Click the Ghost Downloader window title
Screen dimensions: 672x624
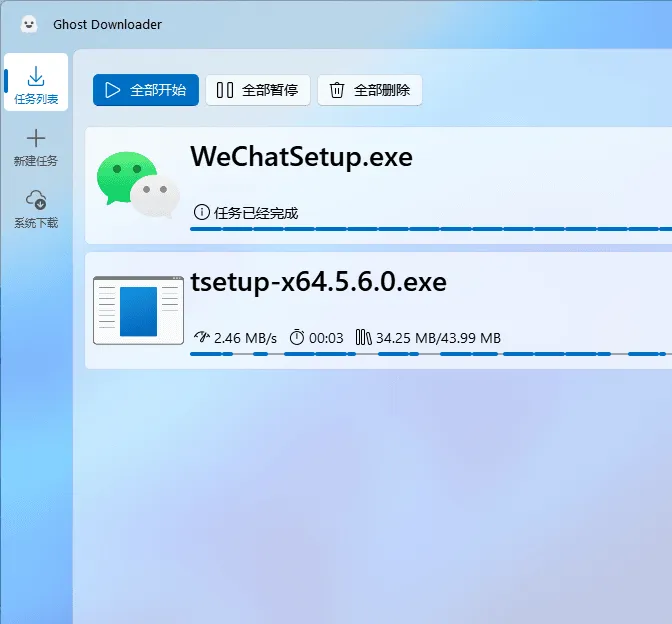tap(108, 24)
